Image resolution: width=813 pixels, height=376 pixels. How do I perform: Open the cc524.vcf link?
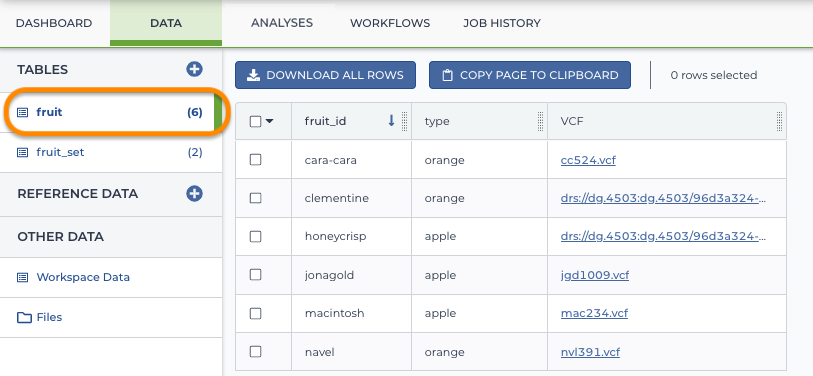click(588, 160)
